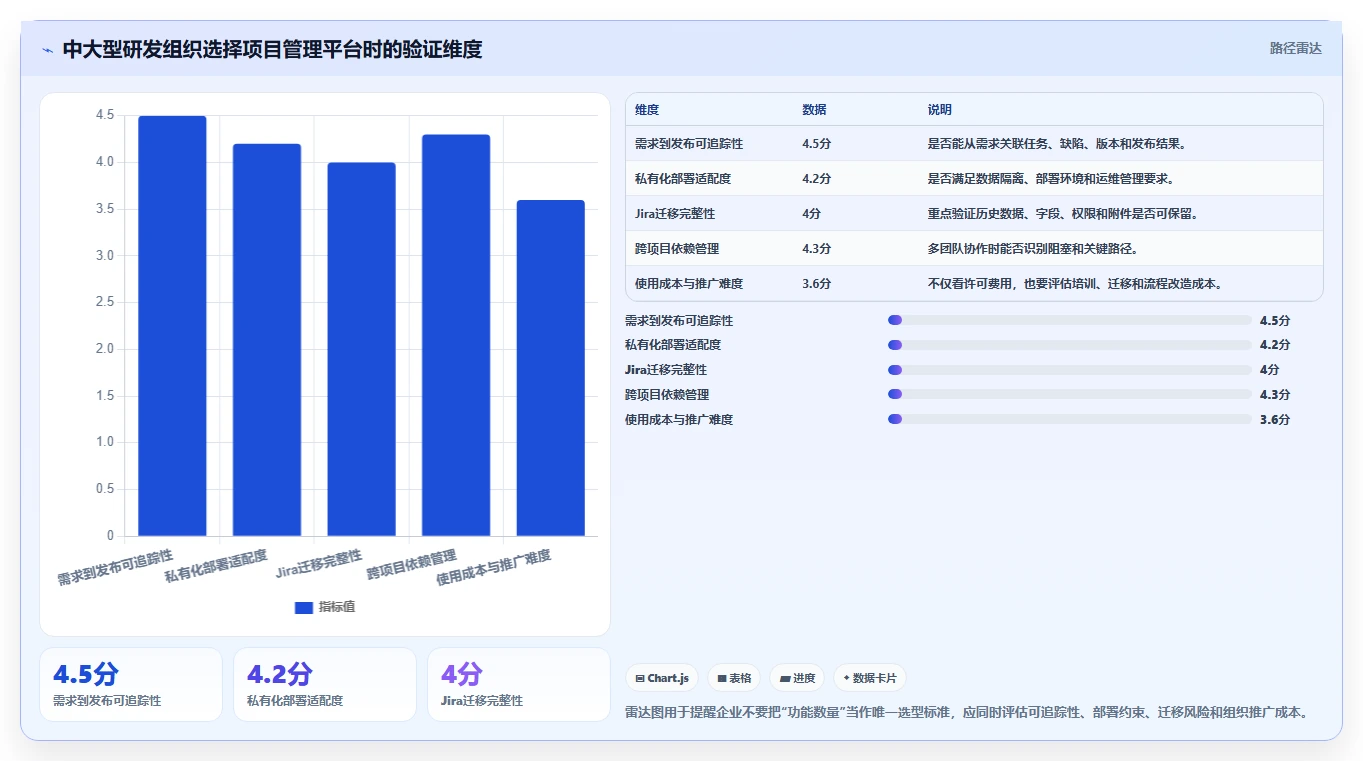Click the lightning icon beside the title
1363x761 pixels.
(x=47, y=49)
